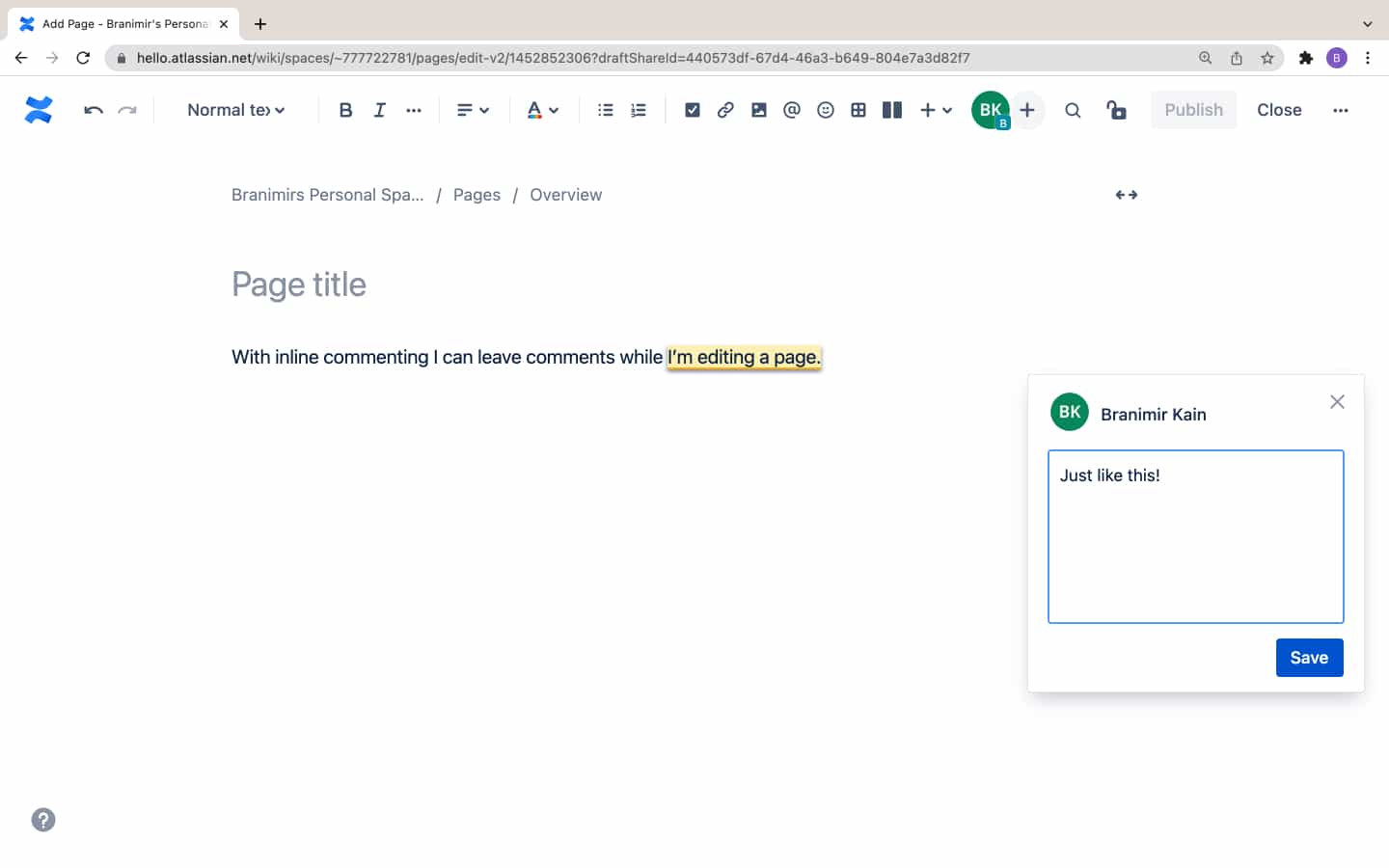Open the text alignment dropdown

(472, 110)
